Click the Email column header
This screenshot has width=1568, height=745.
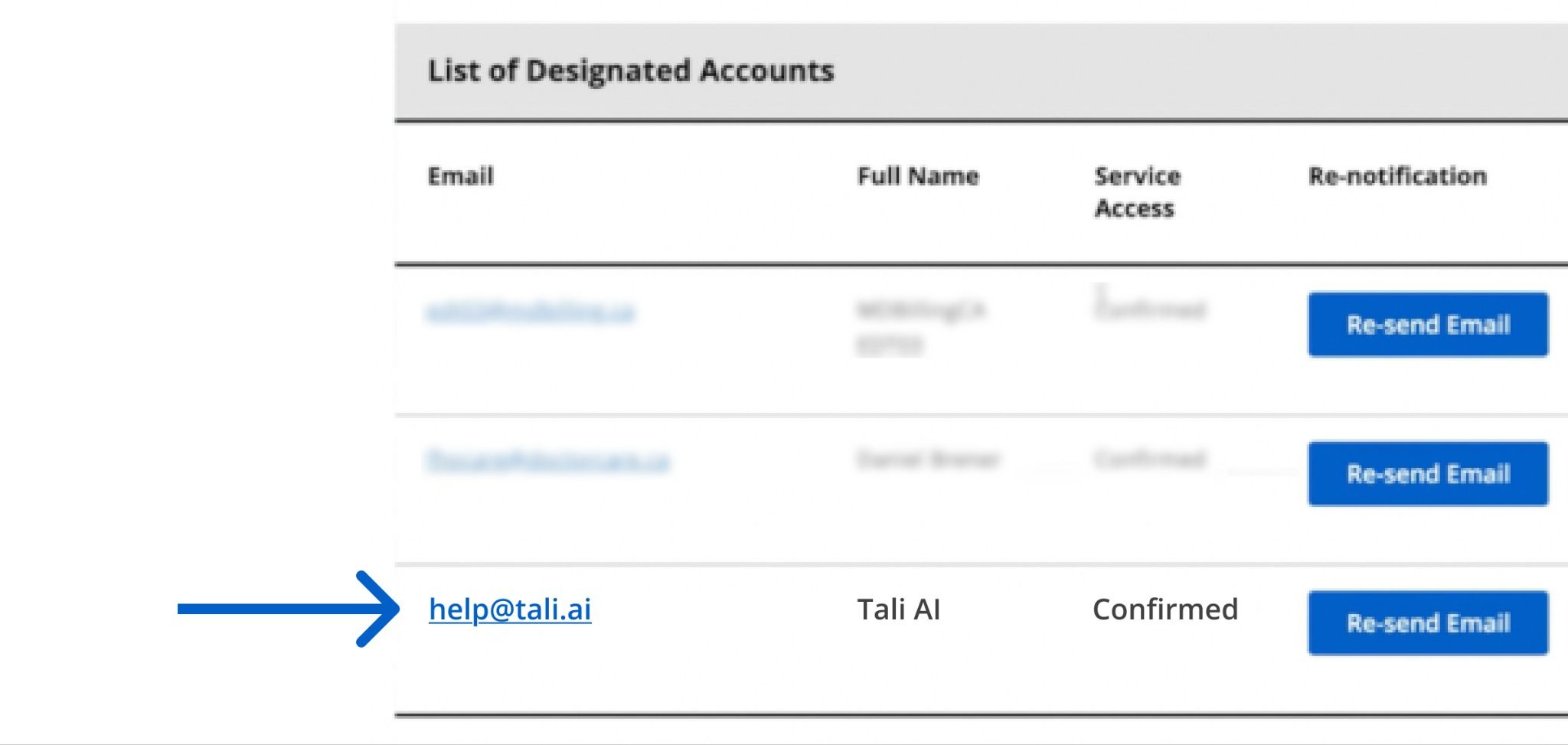click(x=460, y=176)
